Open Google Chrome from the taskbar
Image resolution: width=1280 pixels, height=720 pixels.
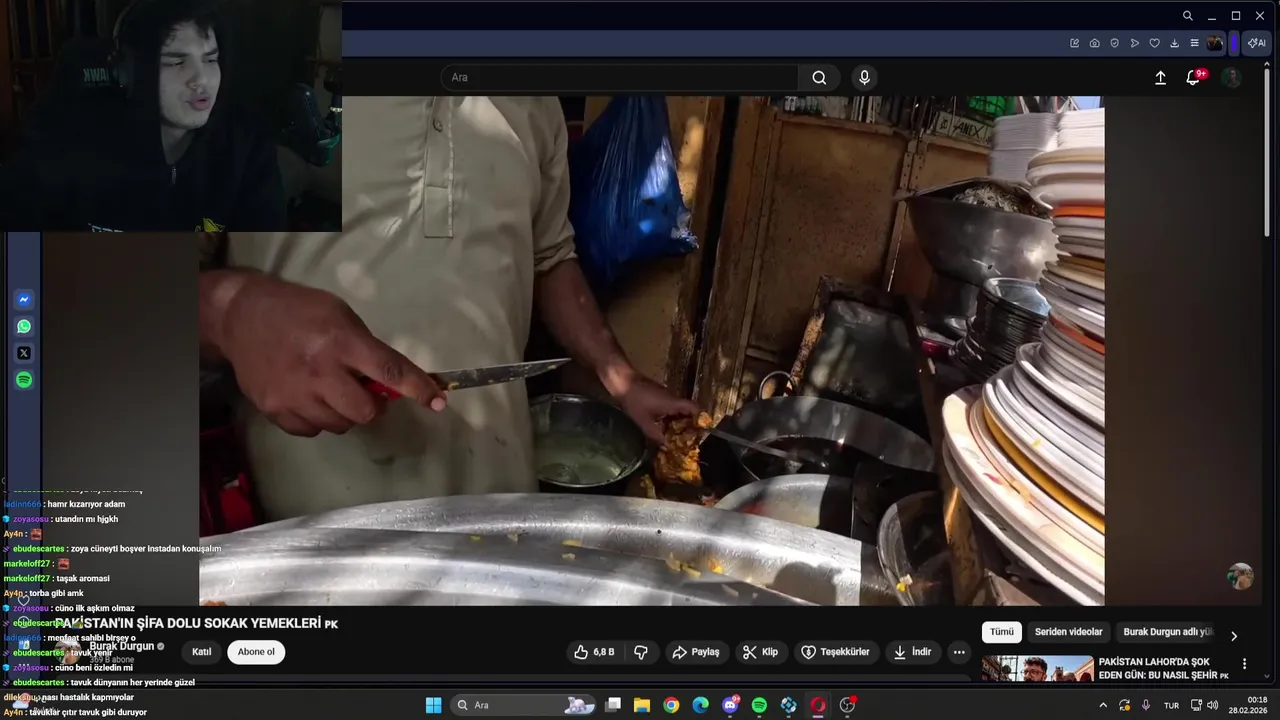671,705
